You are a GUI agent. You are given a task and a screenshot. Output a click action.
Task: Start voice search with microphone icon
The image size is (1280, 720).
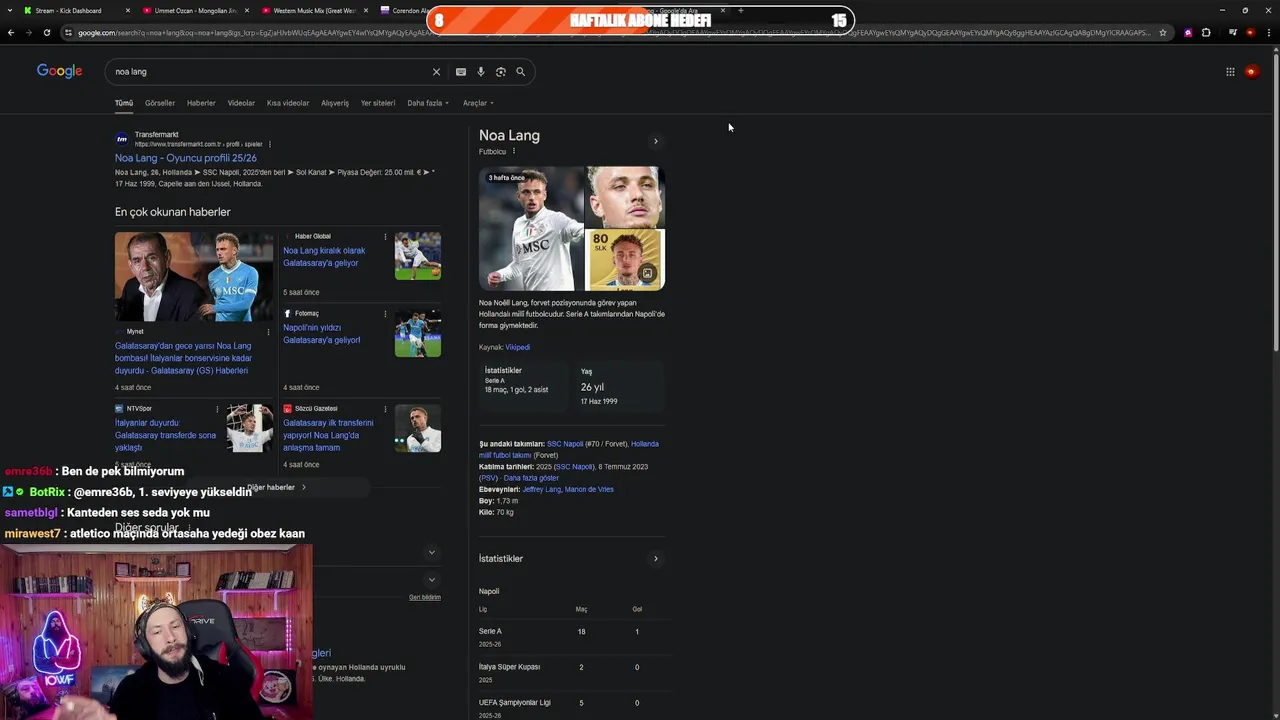(481, 72)
